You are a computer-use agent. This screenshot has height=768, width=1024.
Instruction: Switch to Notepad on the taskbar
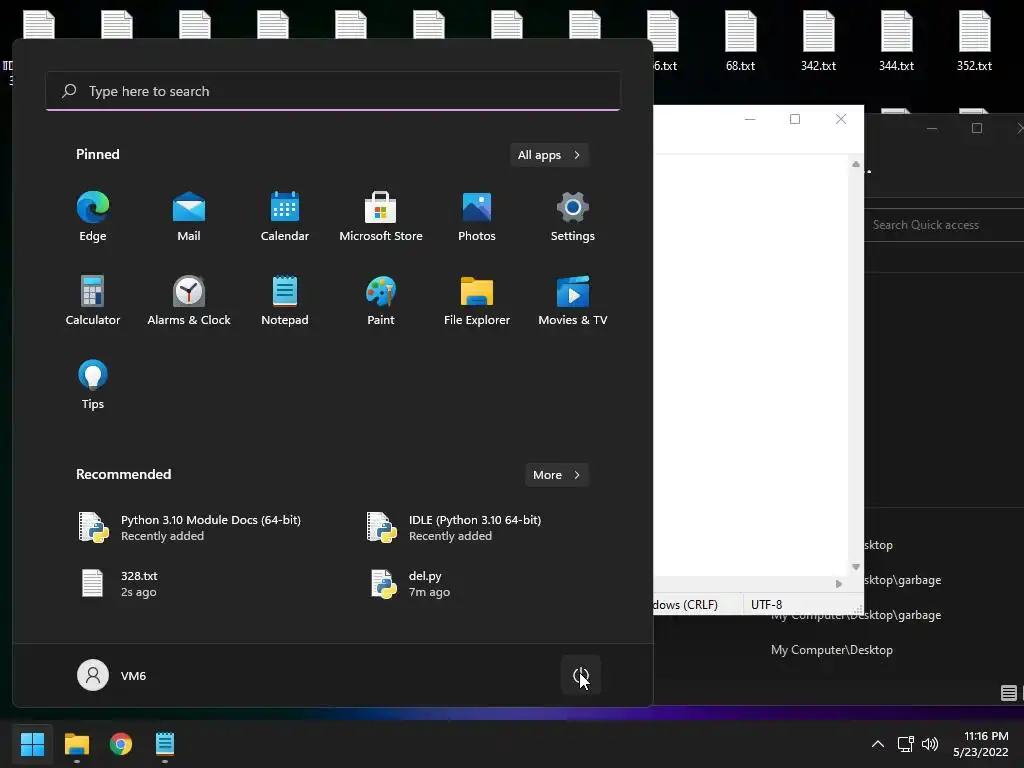click(x=165, y=744)
